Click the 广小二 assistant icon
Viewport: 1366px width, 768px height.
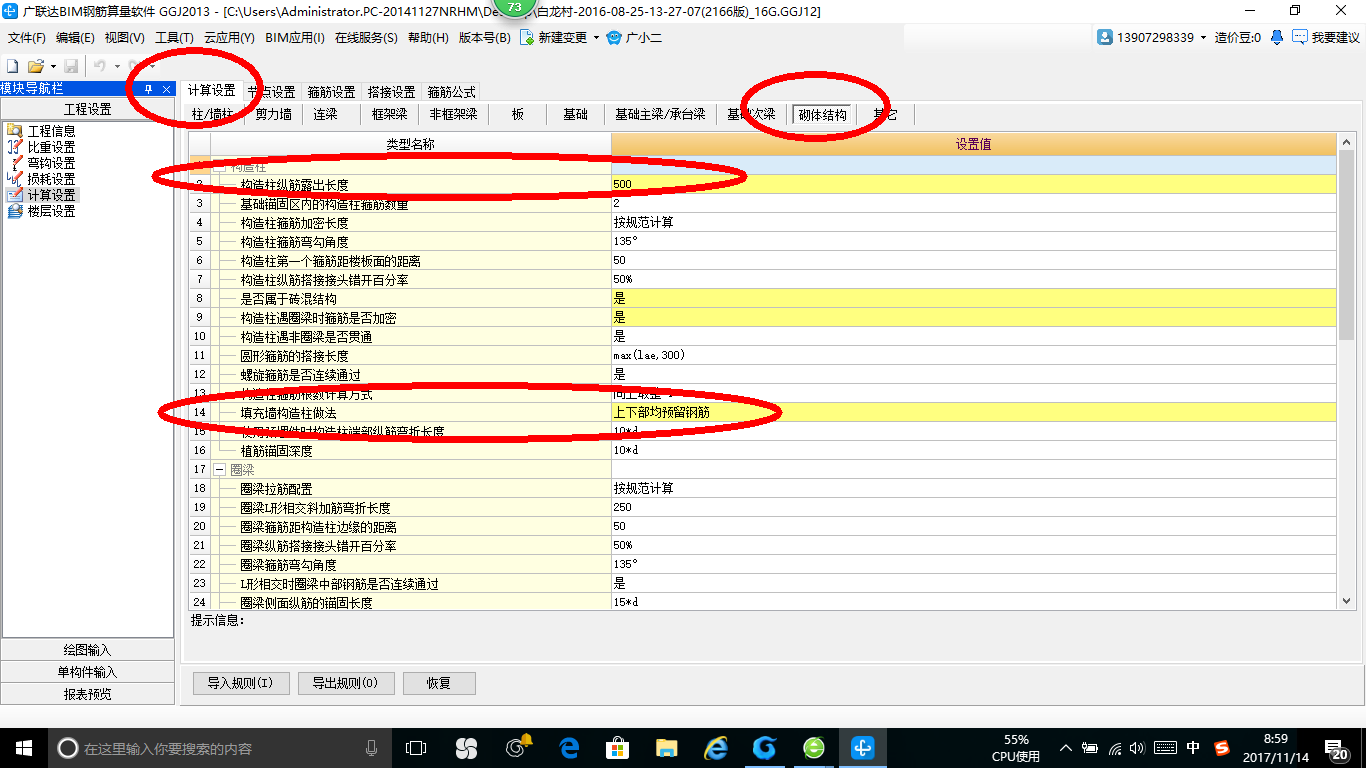click(613, 37)
